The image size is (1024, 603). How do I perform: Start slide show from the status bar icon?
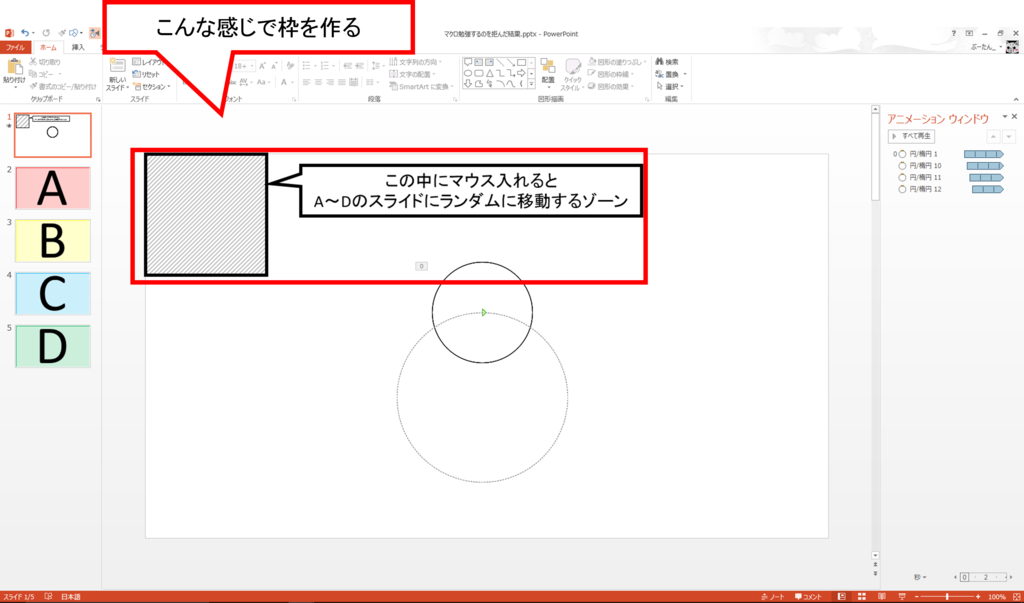point(903,596)
